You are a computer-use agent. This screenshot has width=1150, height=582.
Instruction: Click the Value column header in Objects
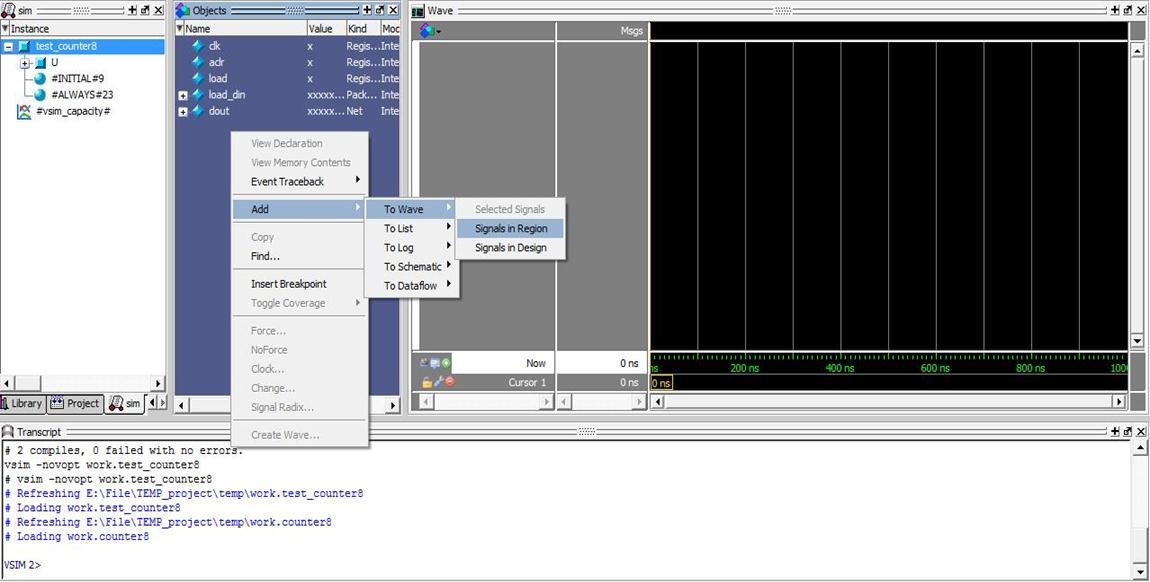point(326,29)
